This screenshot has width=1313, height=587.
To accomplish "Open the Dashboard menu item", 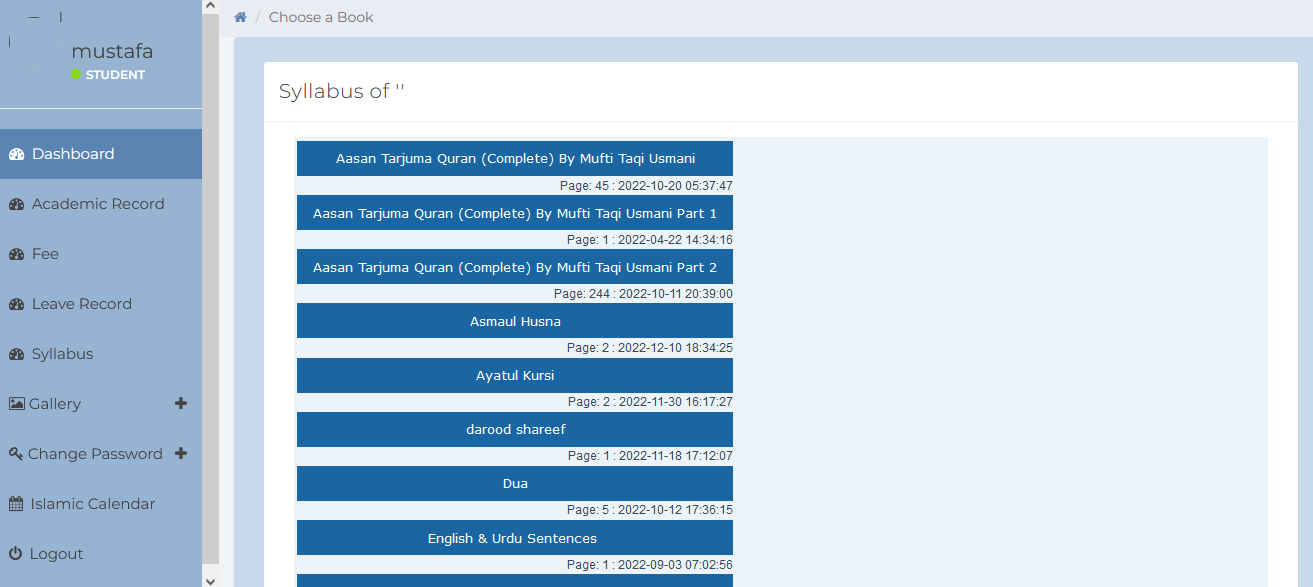I will pyautogui.click(x=101, y=154).
